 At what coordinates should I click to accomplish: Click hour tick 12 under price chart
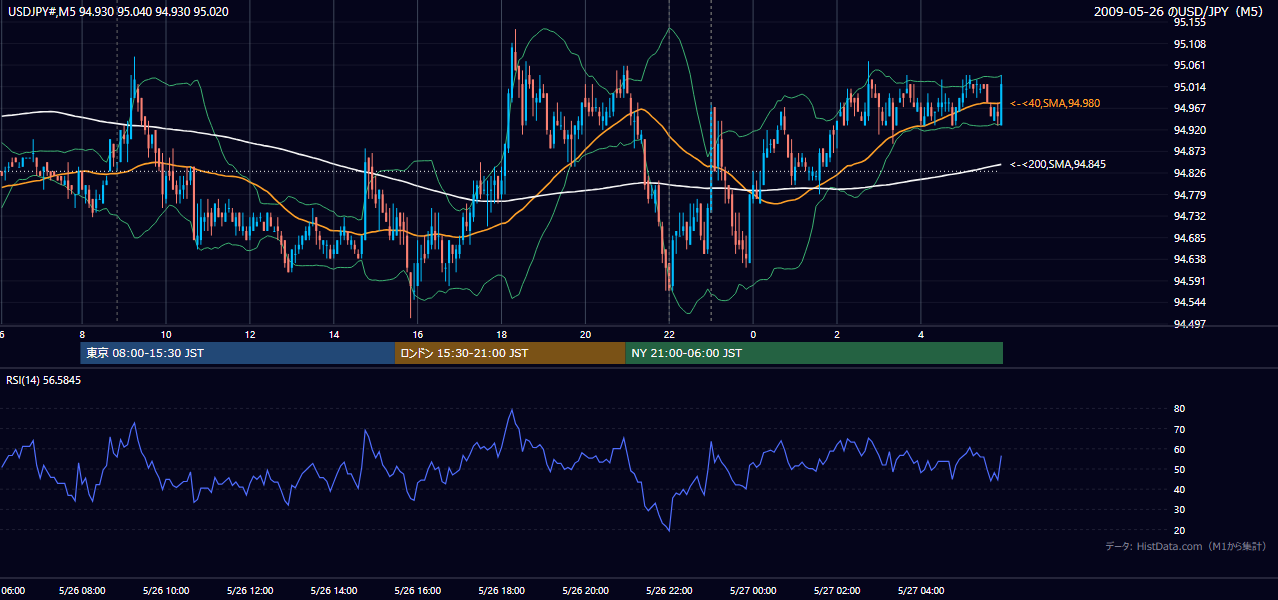pos(250,335)
